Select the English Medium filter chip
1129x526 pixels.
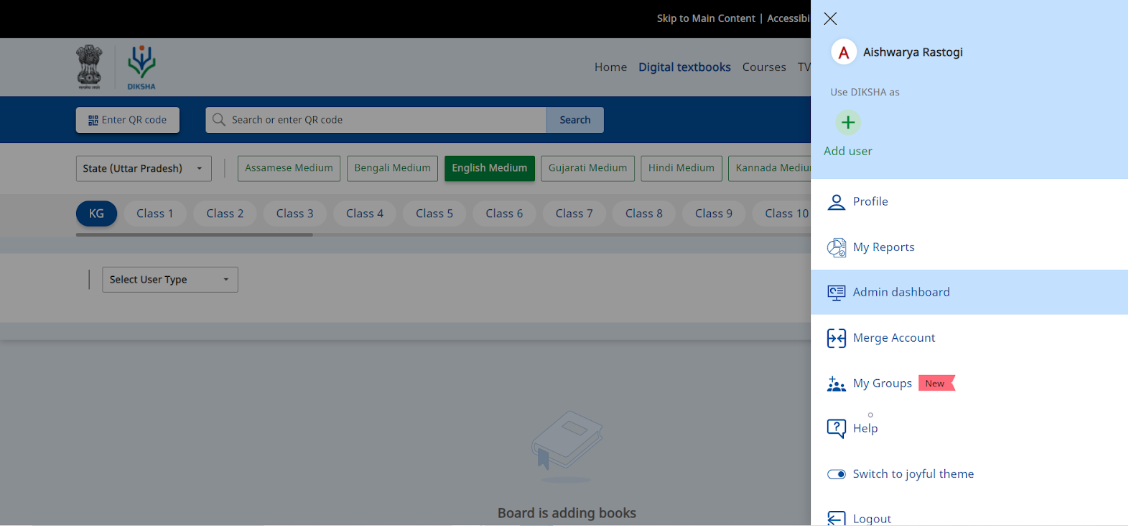489,168
